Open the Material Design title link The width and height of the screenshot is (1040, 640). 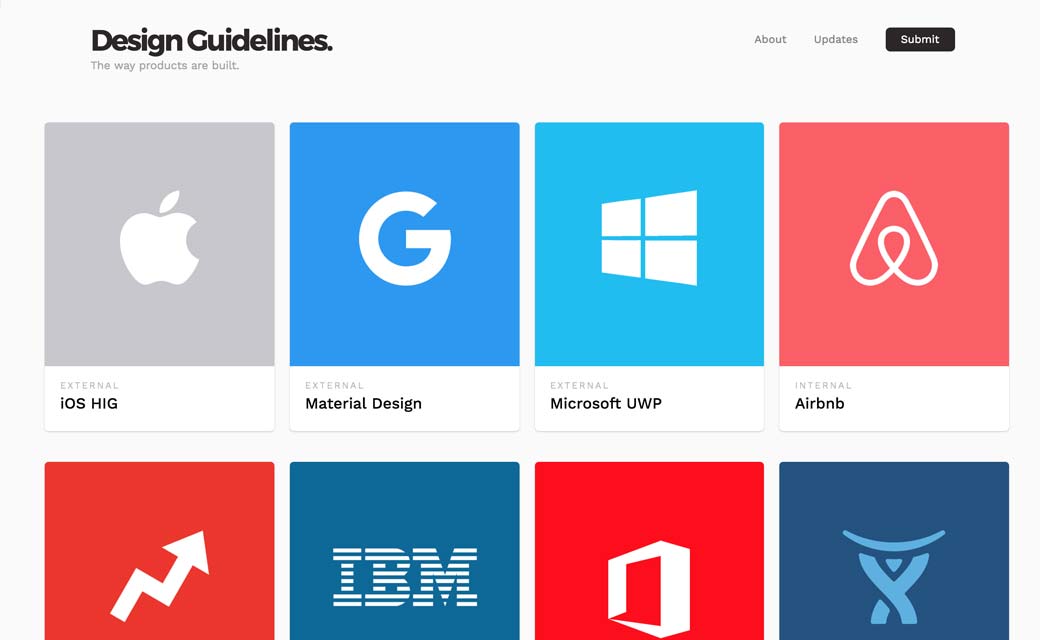pyautogui.click(x=363, y=404)
